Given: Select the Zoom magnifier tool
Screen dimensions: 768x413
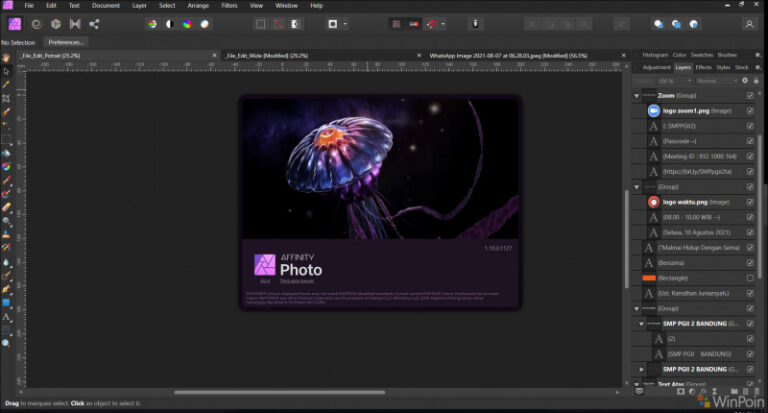Looking at the screenshot, I should coord(6,343).
